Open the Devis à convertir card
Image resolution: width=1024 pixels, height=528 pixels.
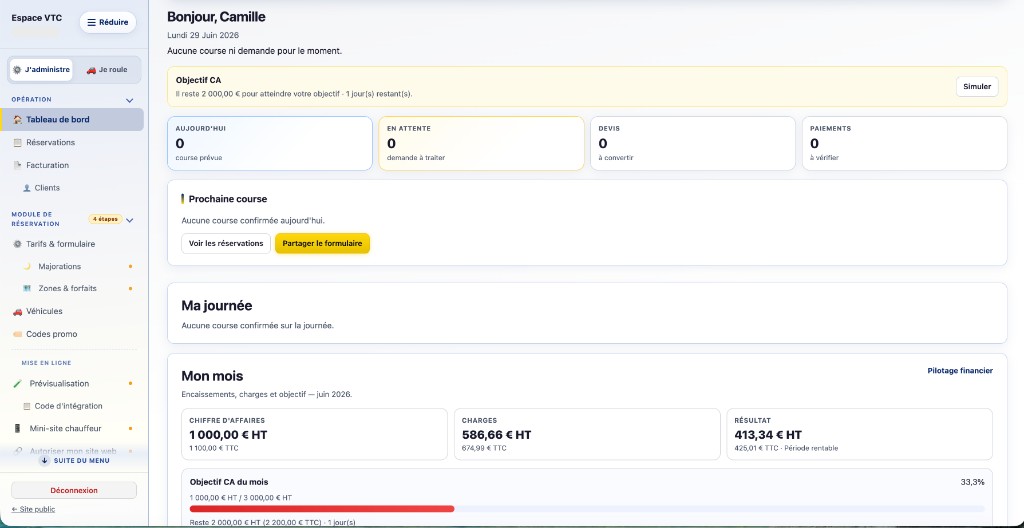pos(693,144)
